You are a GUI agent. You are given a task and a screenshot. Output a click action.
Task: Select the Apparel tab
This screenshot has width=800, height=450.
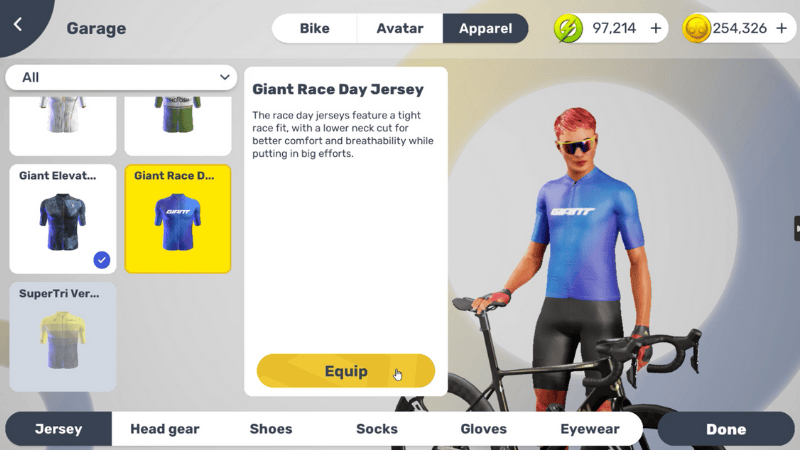click(485, 29)
